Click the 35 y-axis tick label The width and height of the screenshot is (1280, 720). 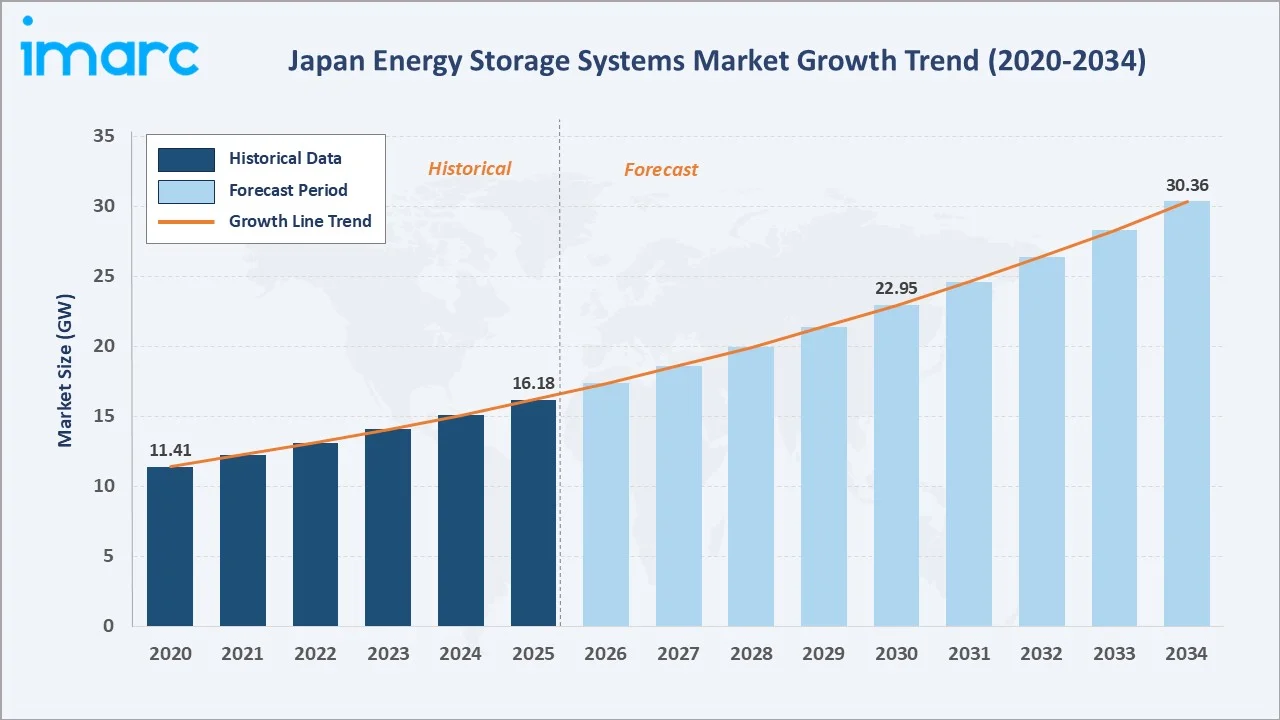(x=105, y=136)
